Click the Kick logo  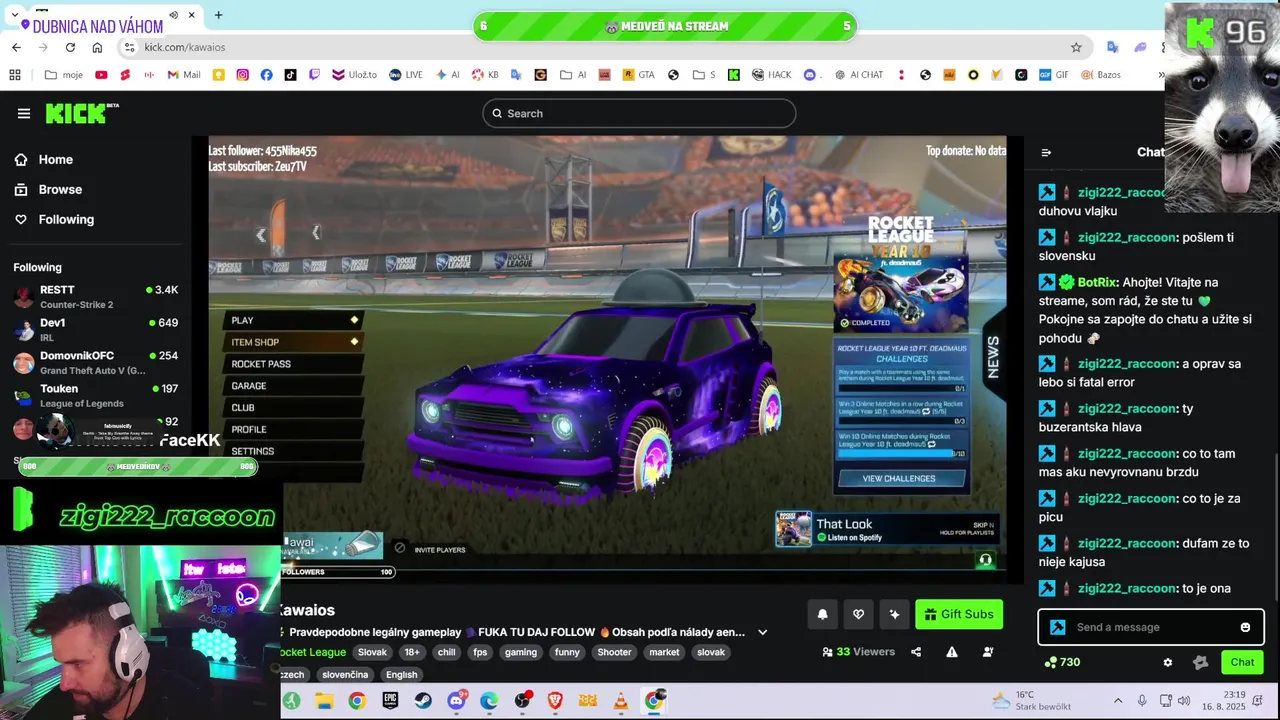81,113
